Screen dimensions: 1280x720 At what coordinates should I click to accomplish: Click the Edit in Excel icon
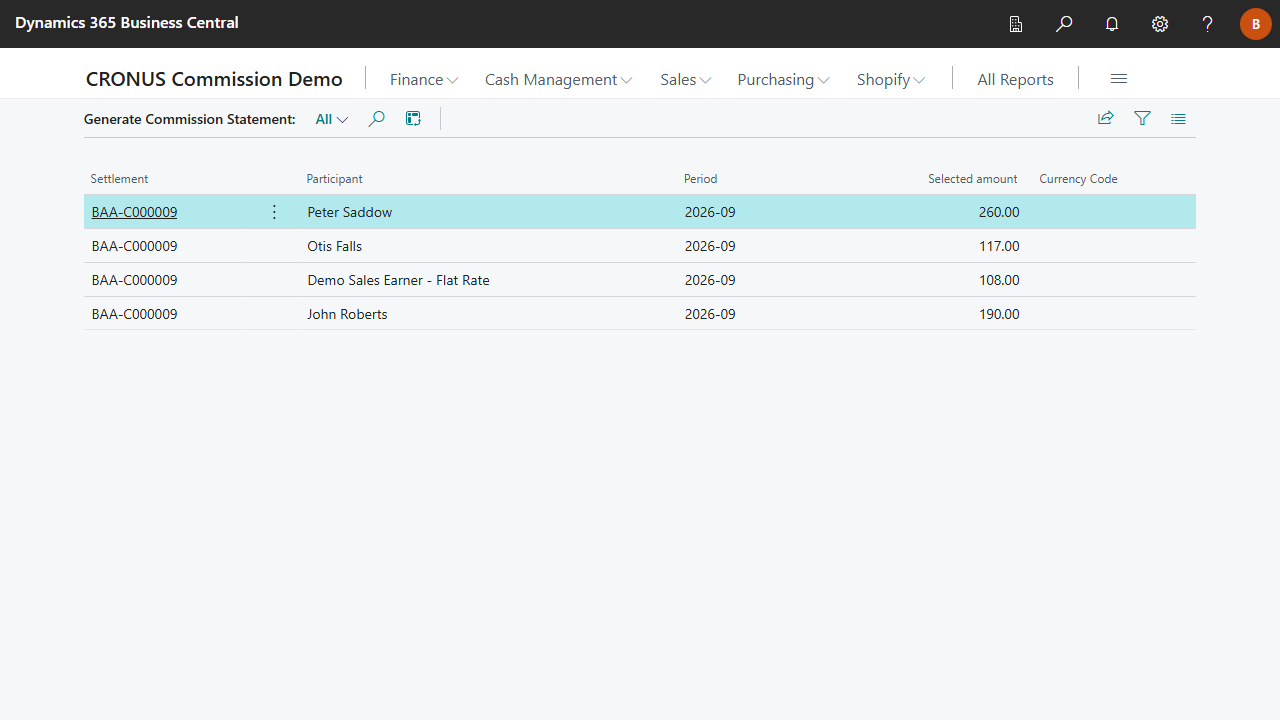[413, 119]
